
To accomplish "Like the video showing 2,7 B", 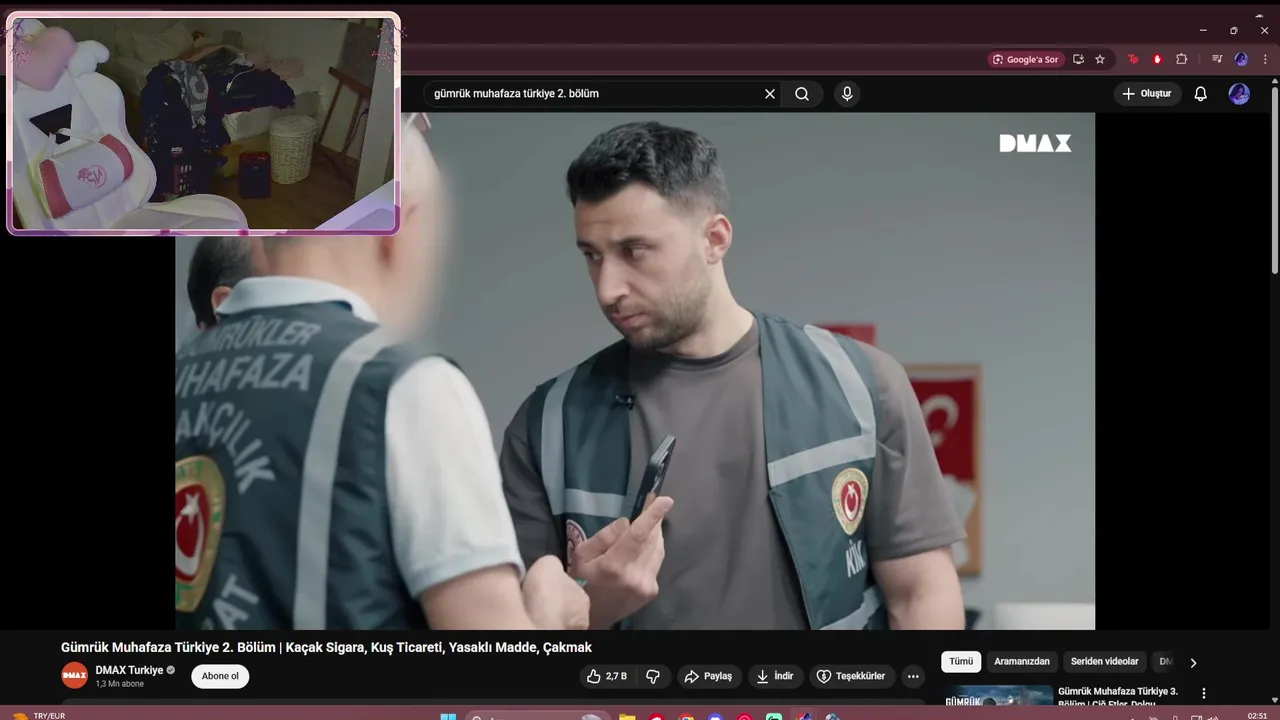I will [606, 677].
